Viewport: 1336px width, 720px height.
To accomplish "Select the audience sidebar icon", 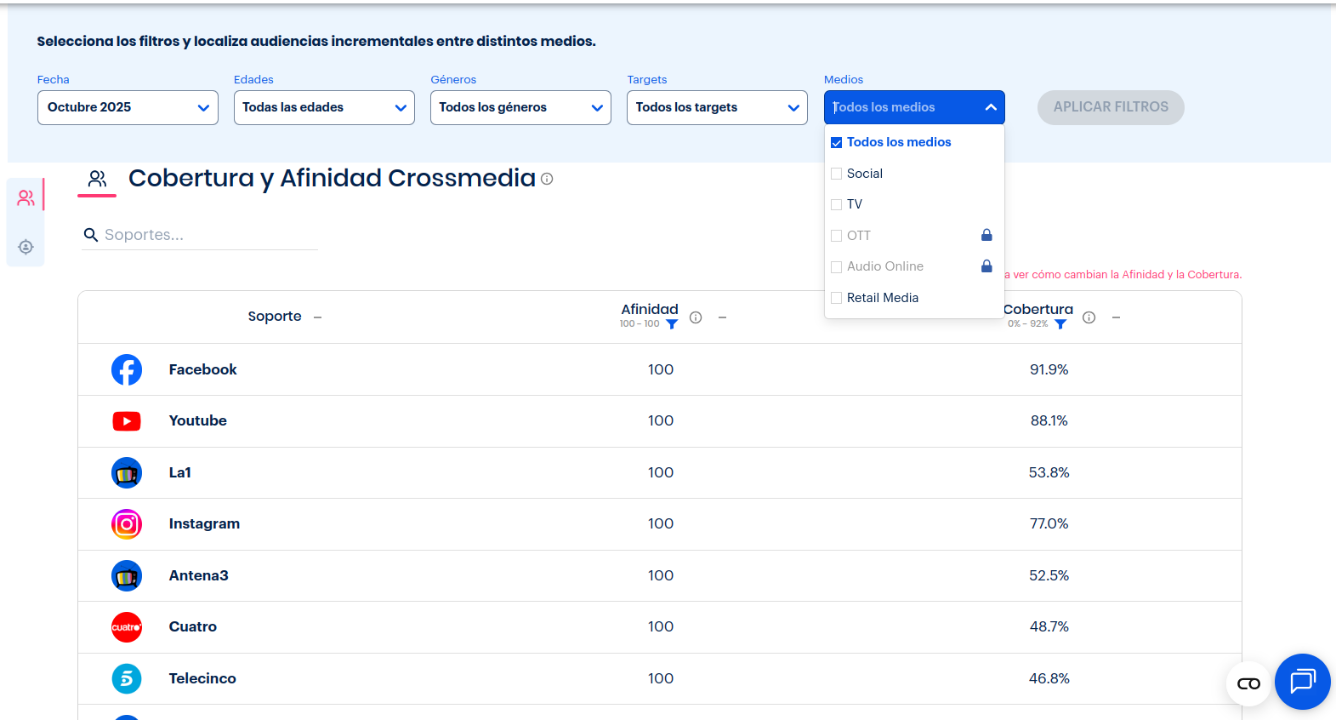I will point(26,198).
